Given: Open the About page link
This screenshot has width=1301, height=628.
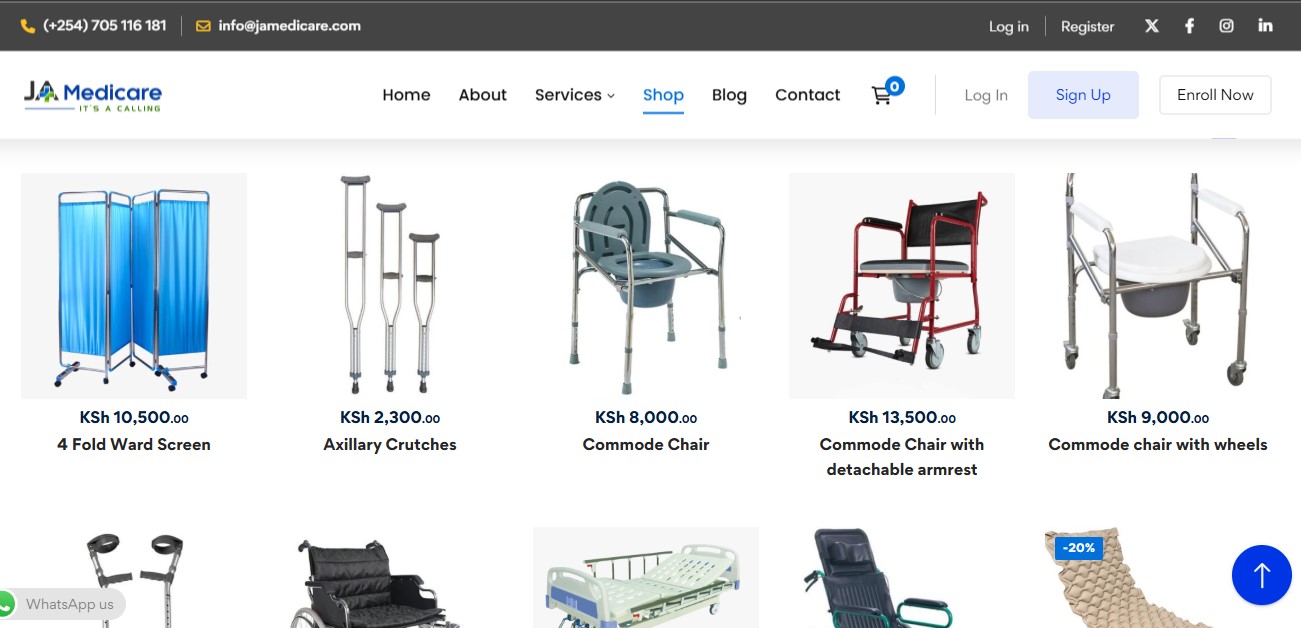Looking at the screenshot, I should tap(482, 95).
